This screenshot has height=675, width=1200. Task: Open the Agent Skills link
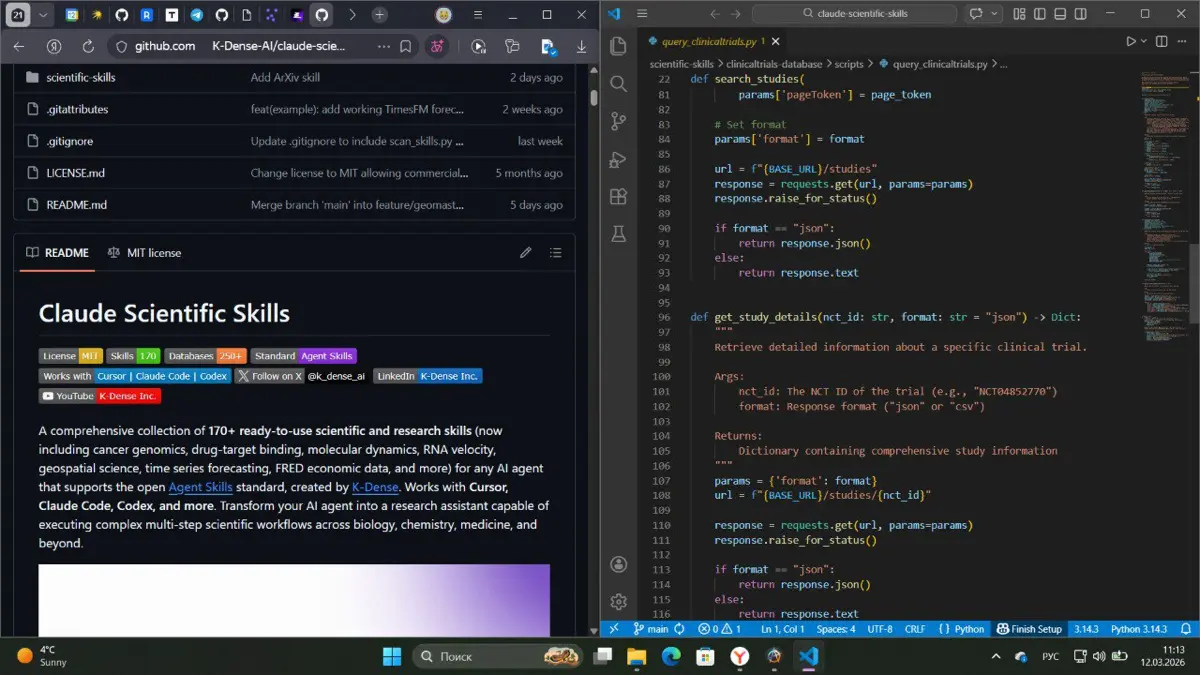click(x=200, y=487)
